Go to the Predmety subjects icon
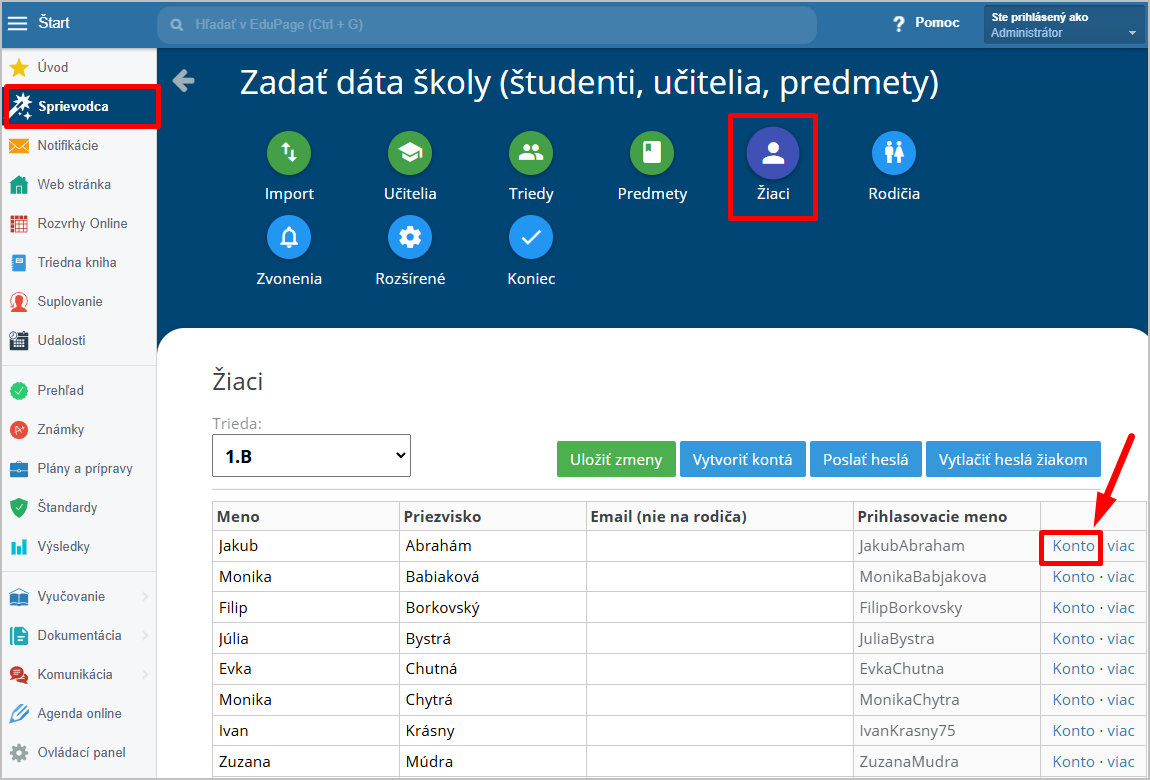Image resolution: width=1150 pixels, height=780 pixels. point(652,153)
